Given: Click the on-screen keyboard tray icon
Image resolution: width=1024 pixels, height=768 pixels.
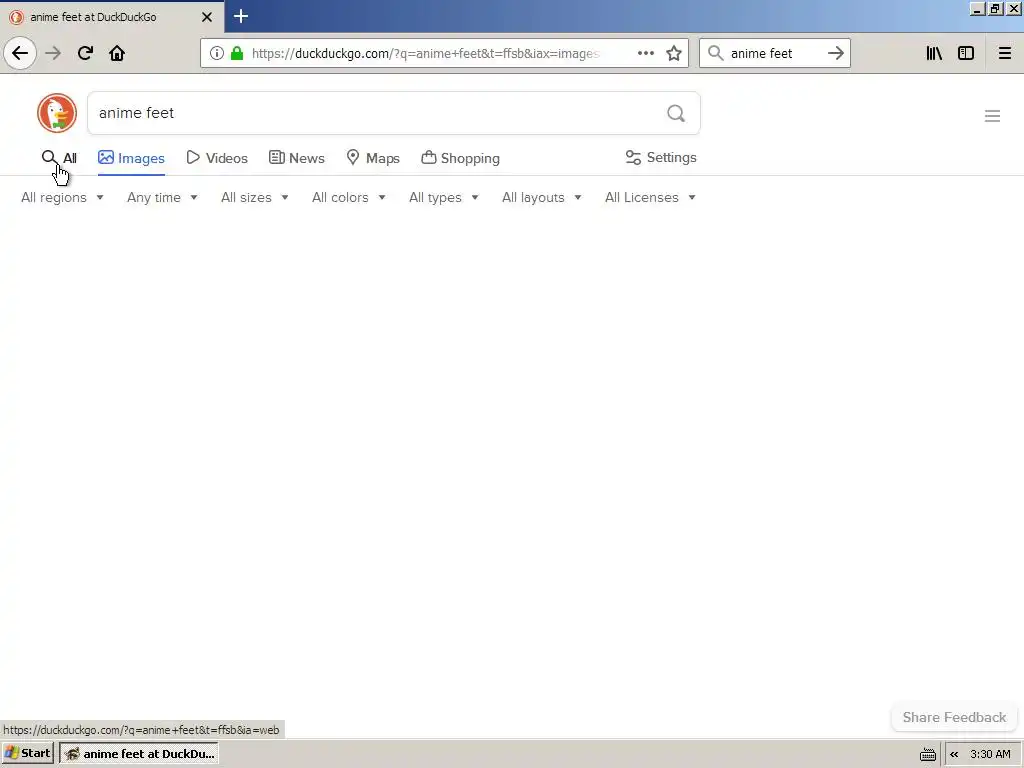Looking at the screenshot, I should click(927, 754).
